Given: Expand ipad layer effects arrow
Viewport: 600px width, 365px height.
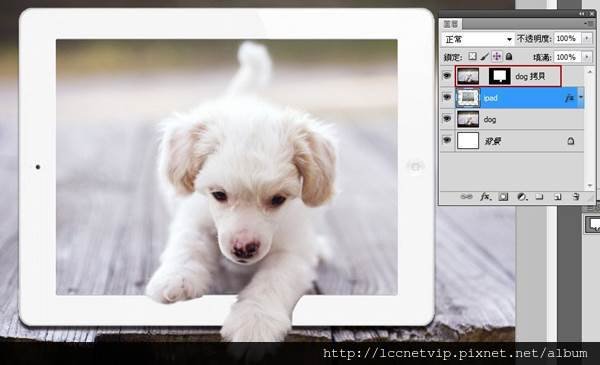Looking at the screenshot, I should click(x=581, y=98).
